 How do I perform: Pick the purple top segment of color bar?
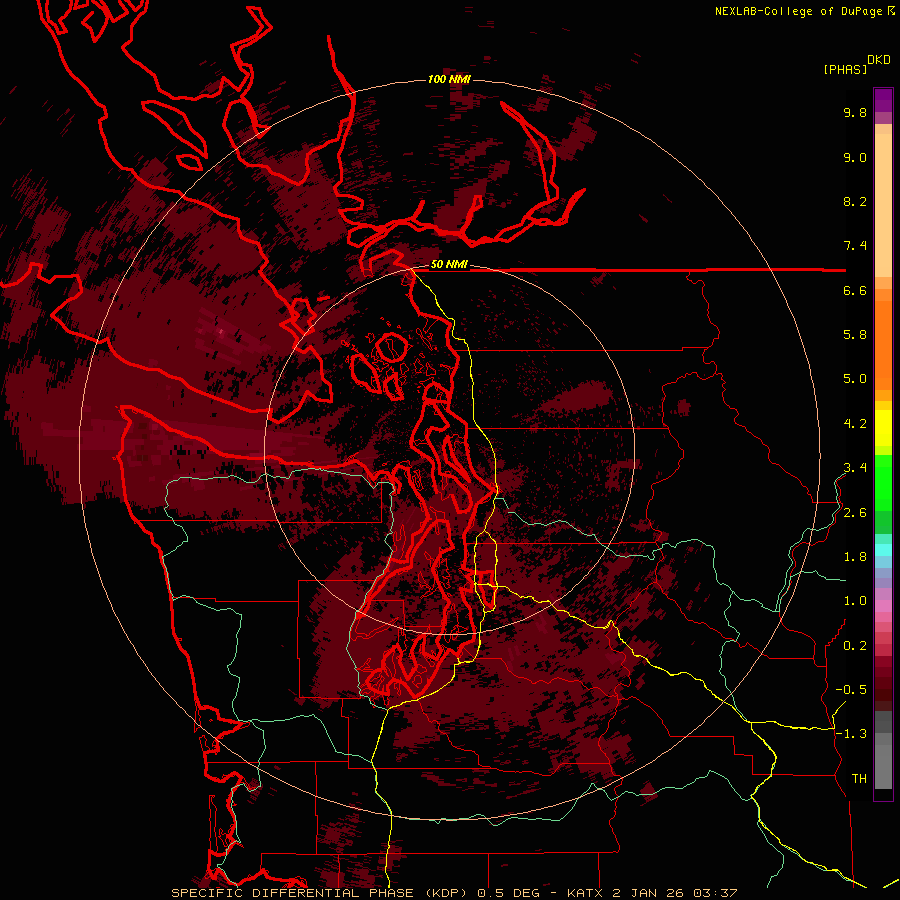883,100
